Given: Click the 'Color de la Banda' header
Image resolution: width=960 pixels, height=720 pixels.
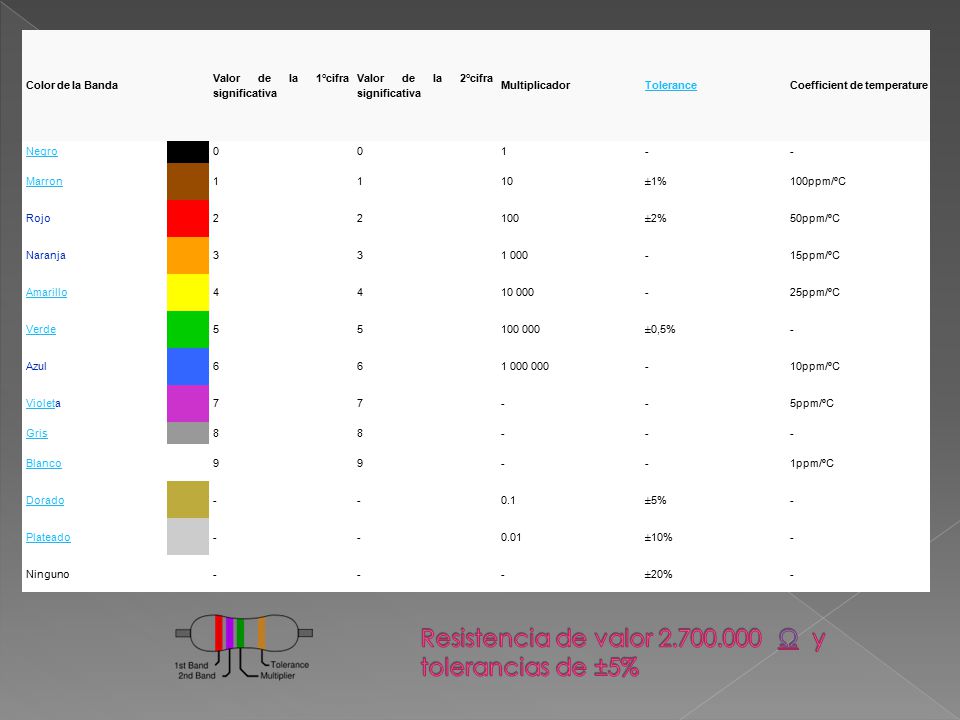Looking at the screenshot, I should (72, 85).
